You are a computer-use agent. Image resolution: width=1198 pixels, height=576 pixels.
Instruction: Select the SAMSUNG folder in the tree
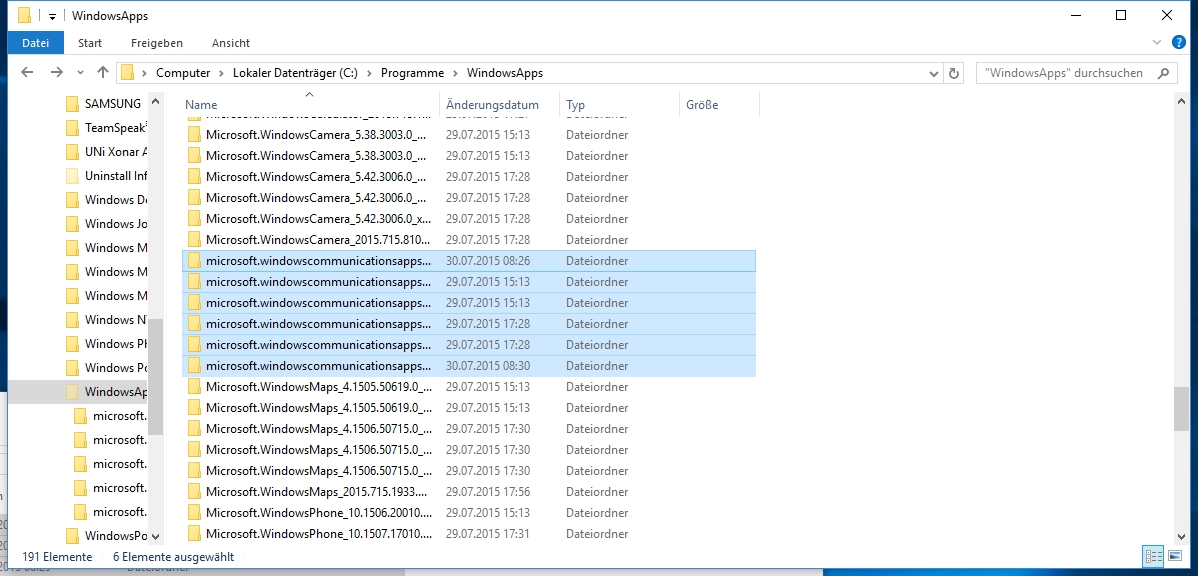coord(112,103)
